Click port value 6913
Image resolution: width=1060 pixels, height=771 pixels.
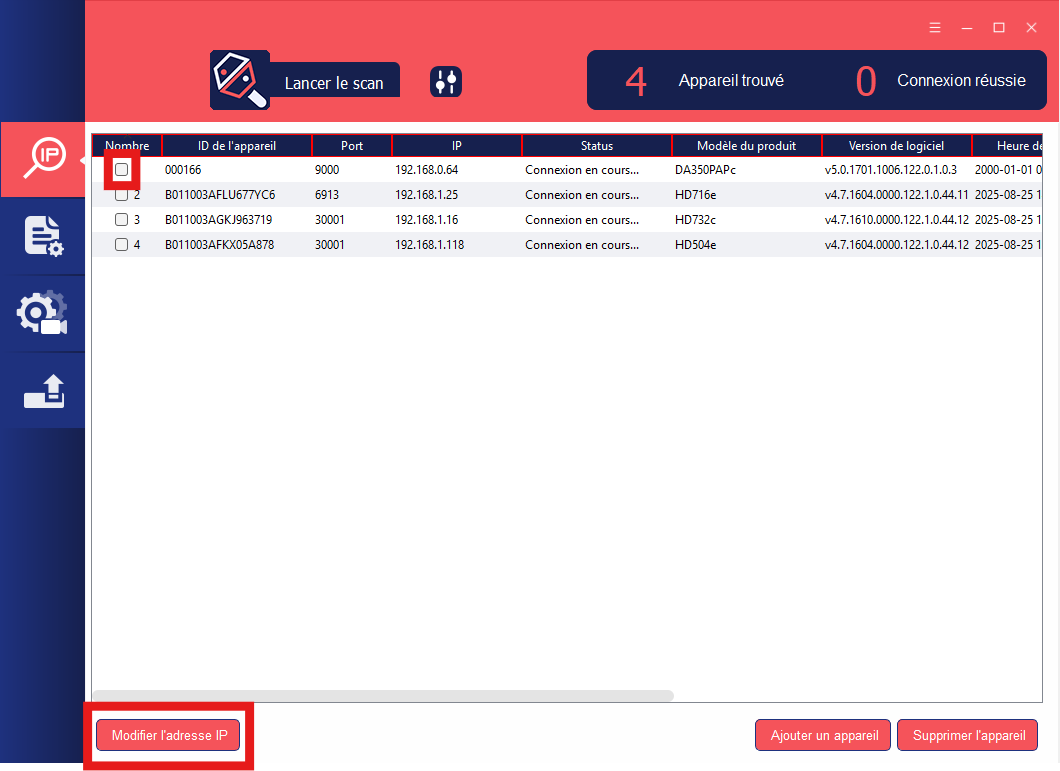pyautogui.click(x=327, y=195)
